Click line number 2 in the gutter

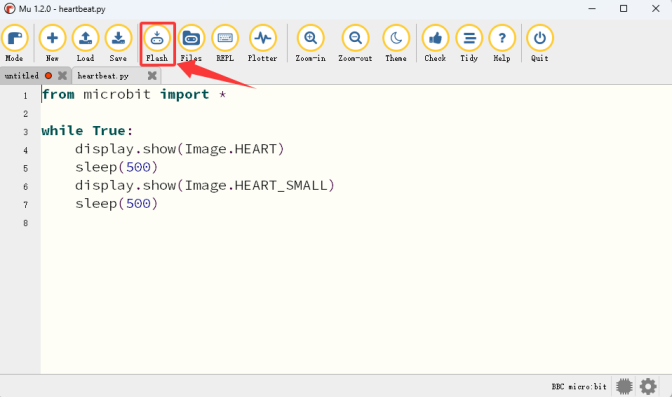point(26,114)
